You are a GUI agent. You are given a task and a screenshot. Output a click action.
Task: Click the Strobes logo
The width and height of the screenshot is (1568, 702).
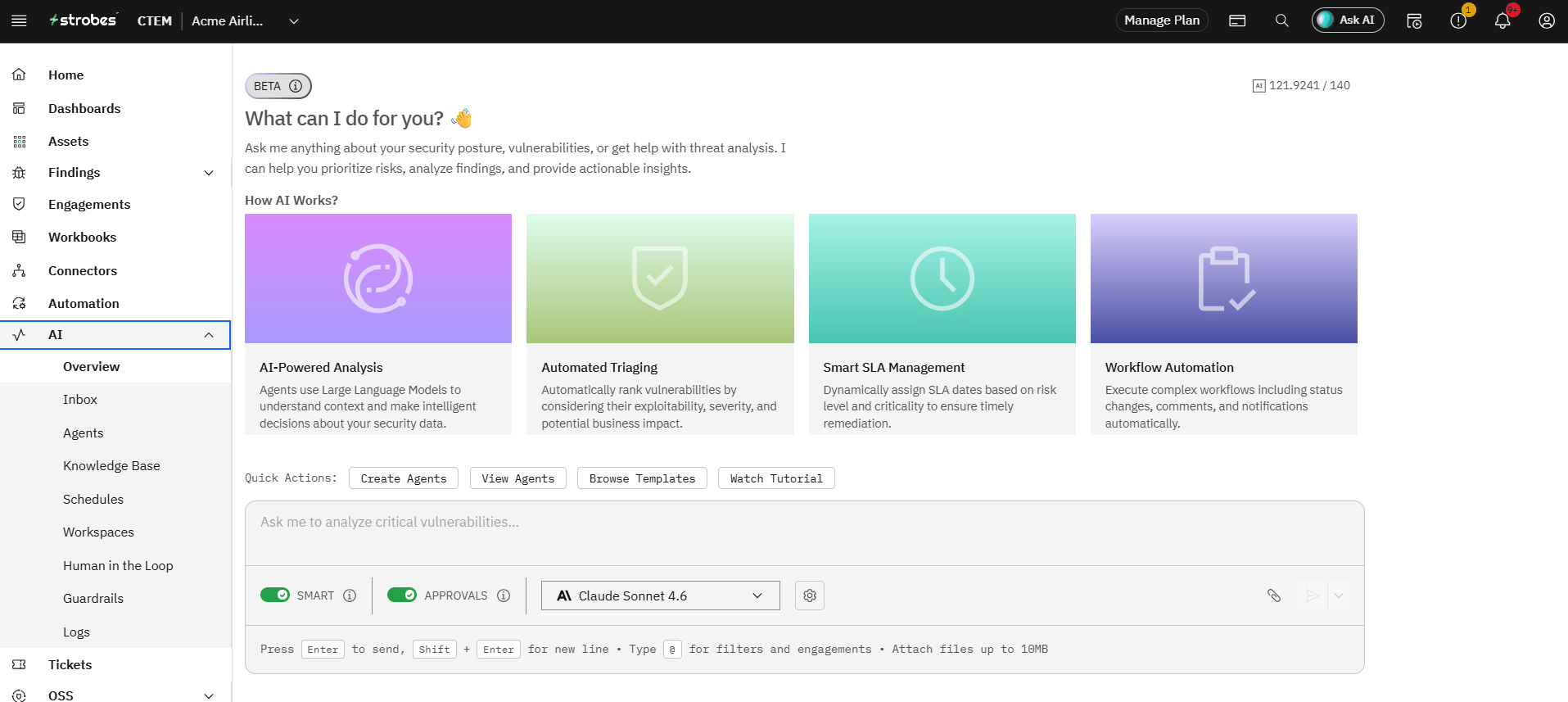coord(83,20)
